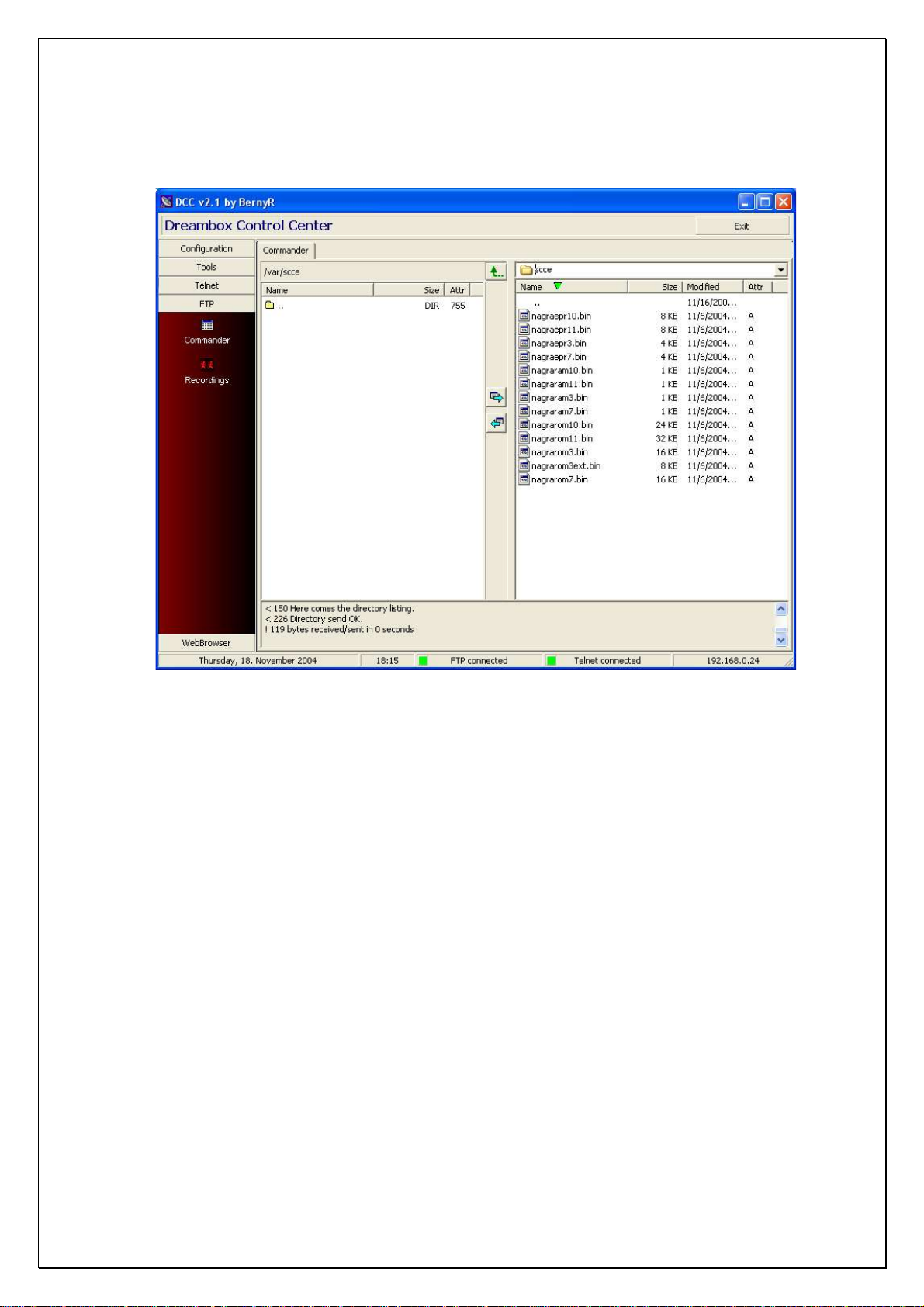Click 'FTP connected' status text
The height and width of the screenshot is (1307, 924).
point(479,661)
